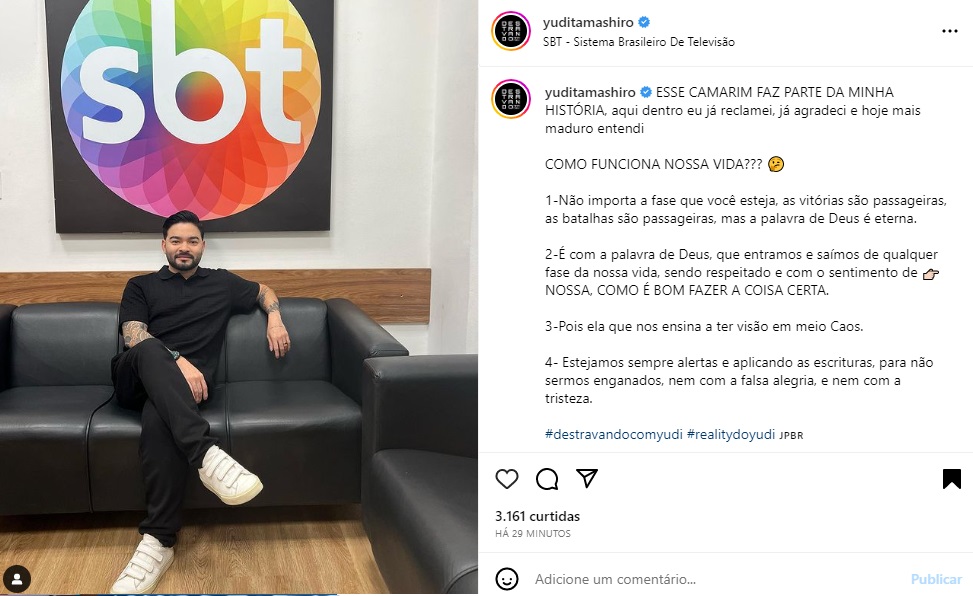This screenshot has width=973, height=596.
Task: Open yuditamashiro username in caption
Action: pyautogui.click(x=590, y=93)
